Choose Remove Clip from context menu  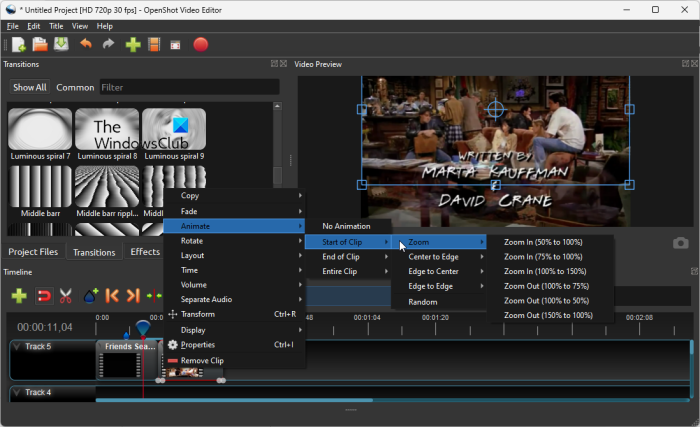click(234, 360)
